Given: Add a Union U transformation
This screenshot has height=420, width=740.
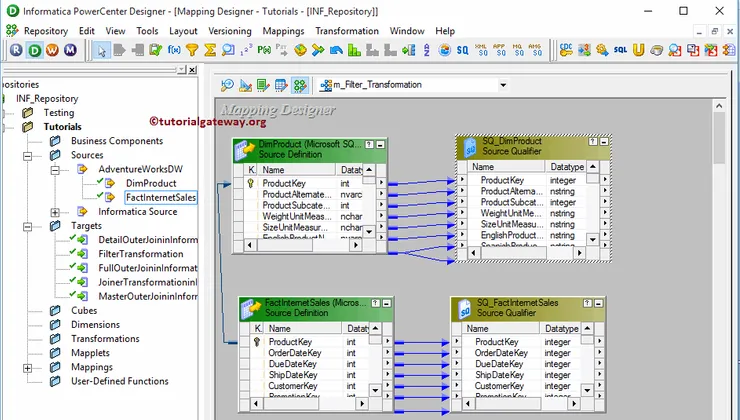Looking at the screenshot, I should (x=639, y=50).
